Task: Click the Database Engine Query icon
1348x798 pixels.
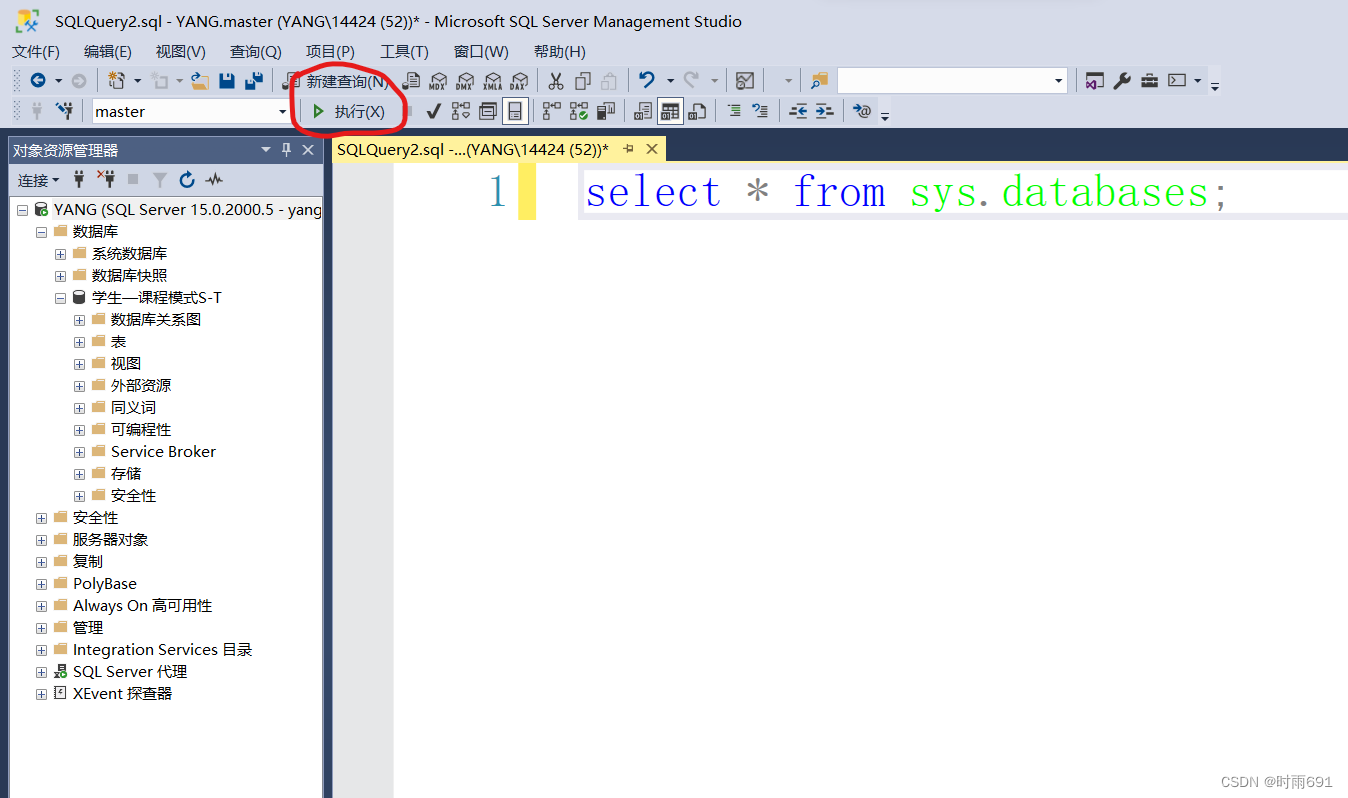Action: pyautogui.click(x=411, y=81)
